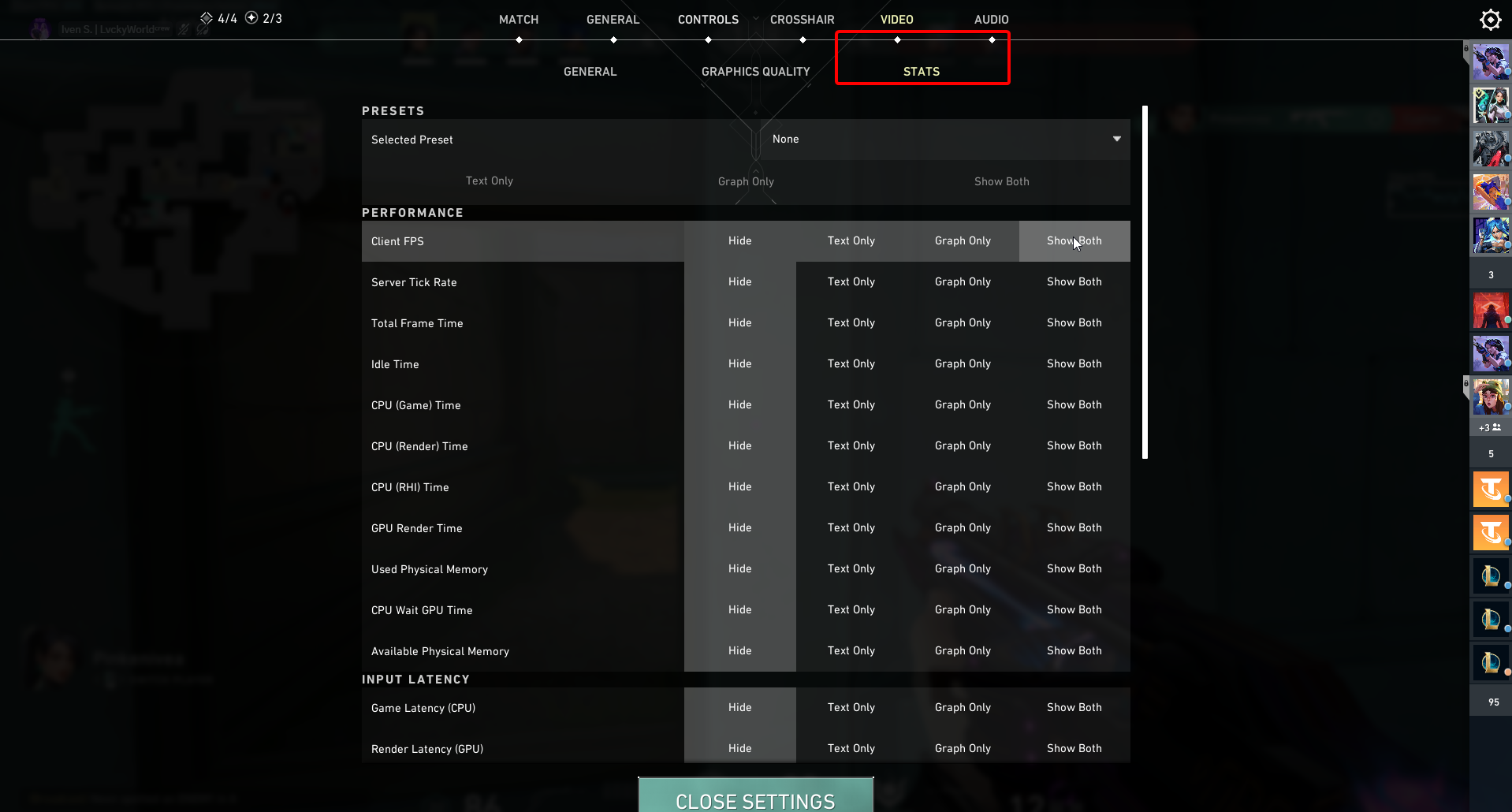
Task: Click the red silhouette friend avatar
Action: pos(1490,311)
